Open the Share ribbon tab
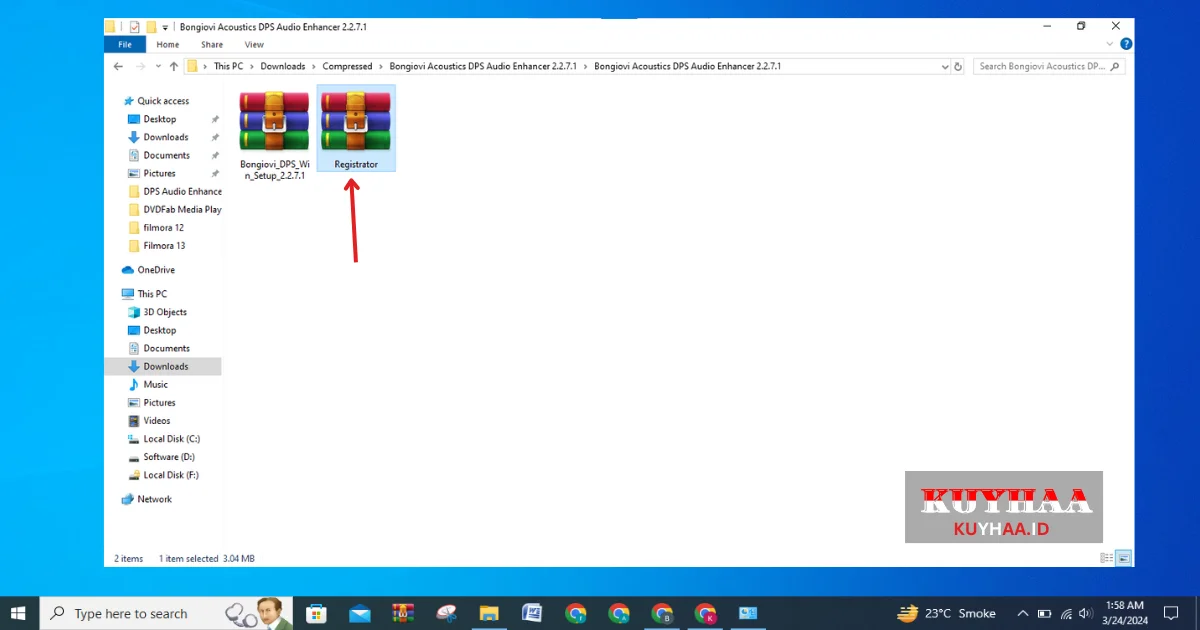1200x630 pixels. click(x=212, y=44)
